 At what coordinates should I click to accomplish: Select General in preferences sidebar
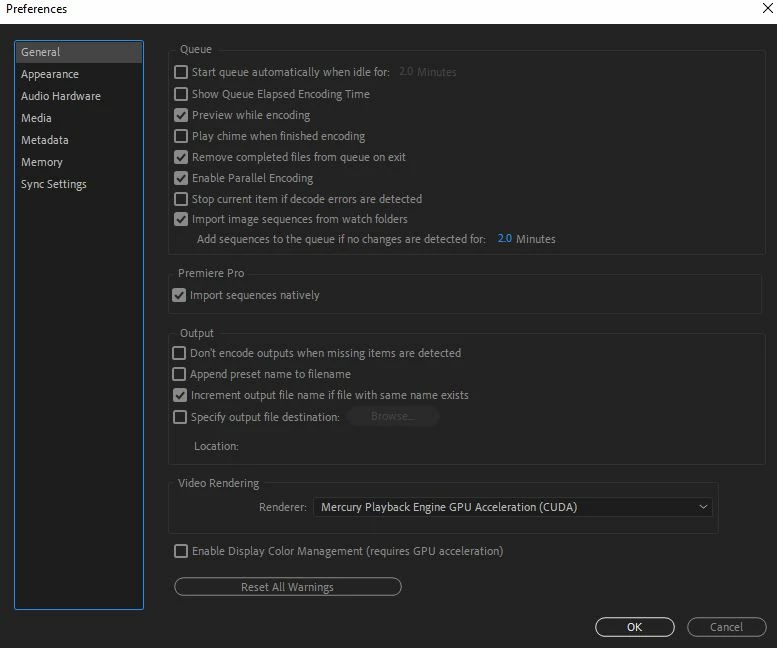(x=78, y=52)
